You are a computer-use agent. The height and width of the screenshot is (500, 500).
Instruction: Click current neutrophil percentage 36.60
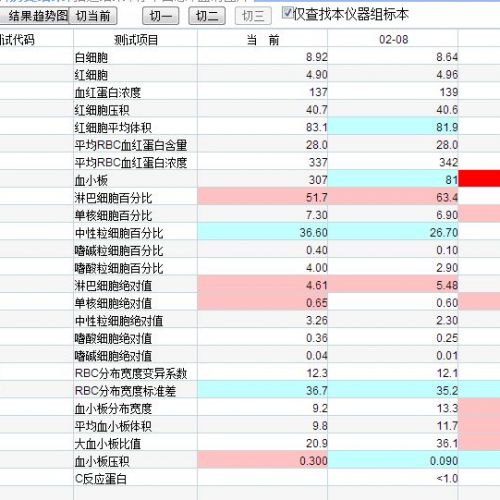pyautogui.click(x=314, y=233)
